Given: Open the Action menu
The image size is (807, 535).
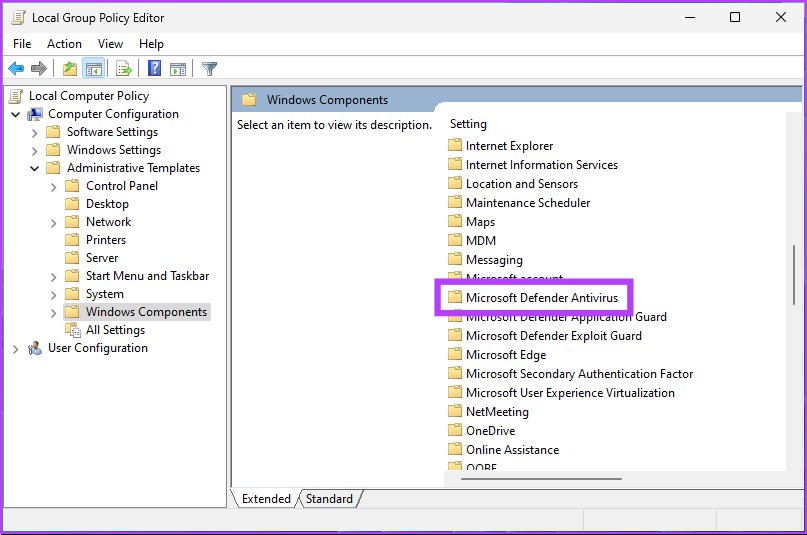Looking at the screenshot, I should coord(64,44).
